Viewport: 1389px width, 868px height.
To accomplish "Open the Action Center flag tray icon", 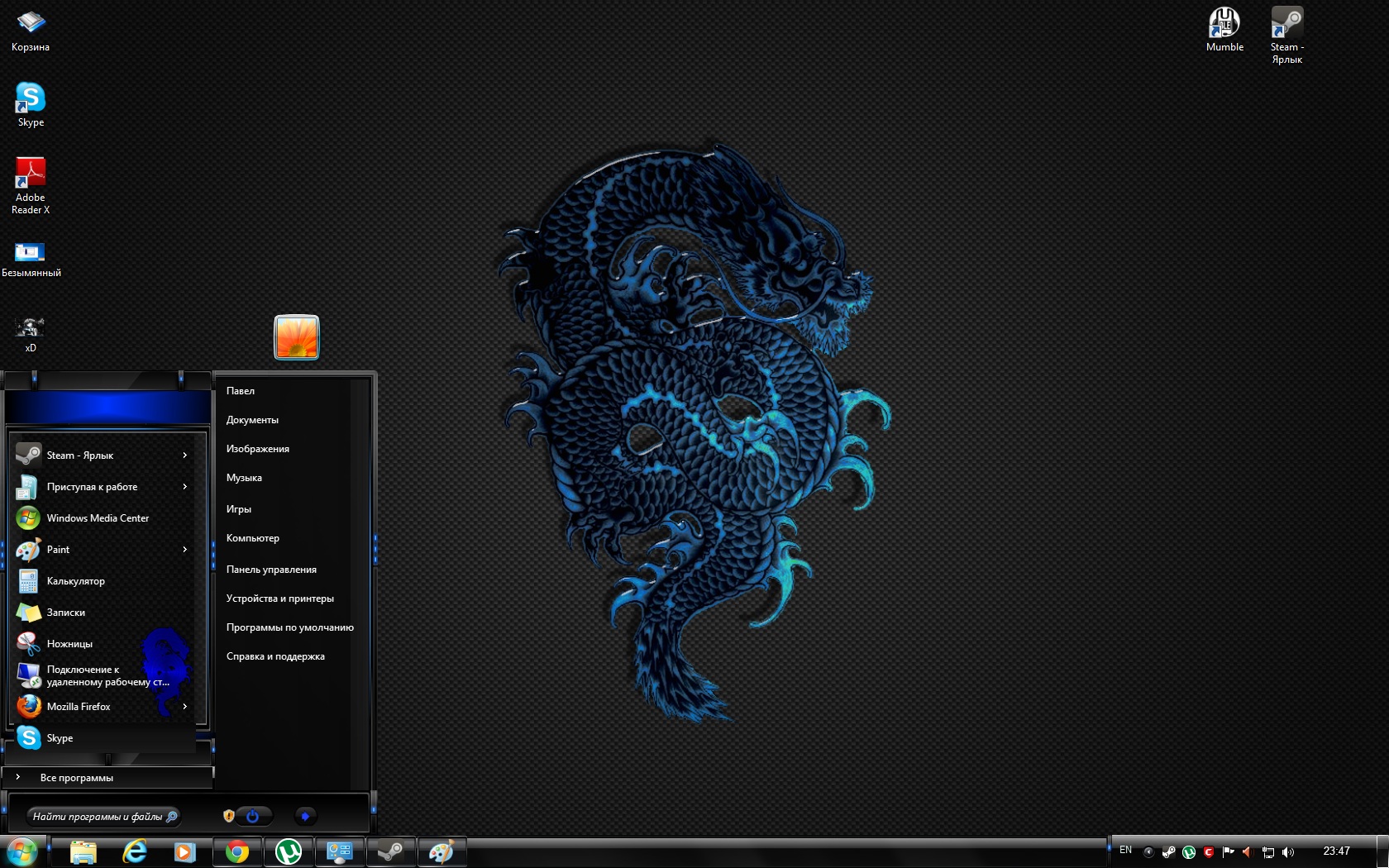I will click(1229, 852).
